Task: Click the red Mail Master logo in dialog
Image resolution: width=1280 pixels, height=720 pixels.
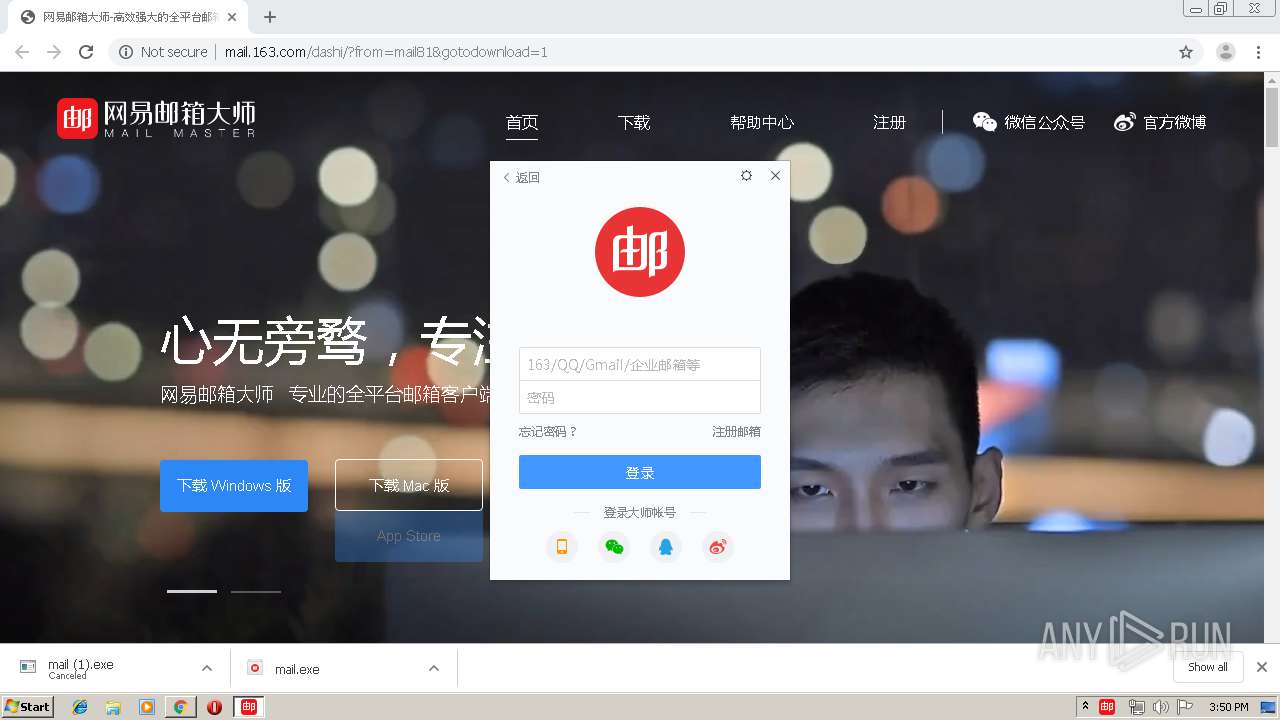Action: click(x=640, y=252)
